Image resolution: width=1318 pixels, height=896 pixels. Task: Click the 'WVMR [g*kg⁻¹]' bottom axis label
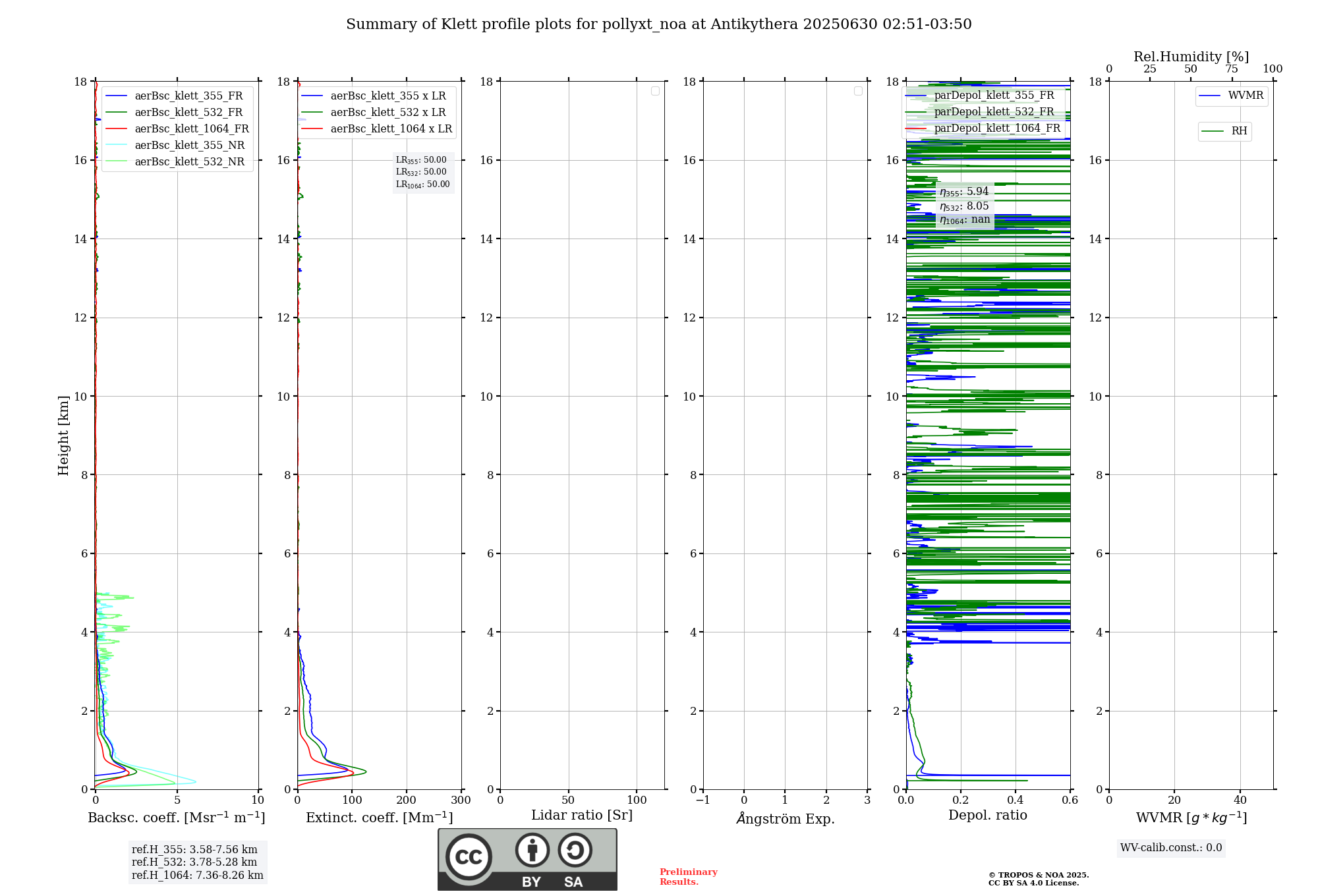coord(1191,818)
